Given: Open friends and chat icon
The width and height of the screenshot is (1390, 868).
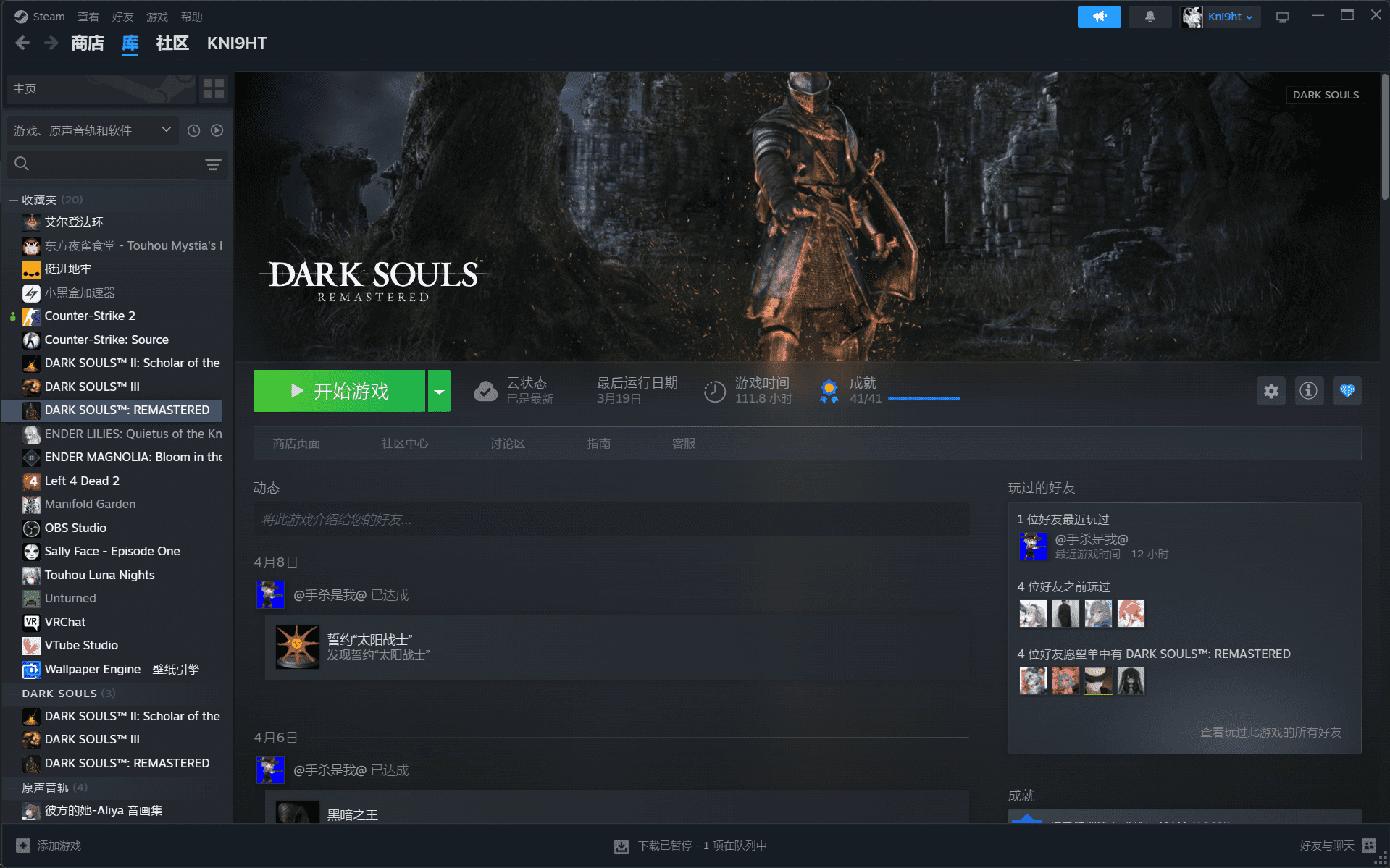Looking at the screenshot, I should pos(1369,846).
